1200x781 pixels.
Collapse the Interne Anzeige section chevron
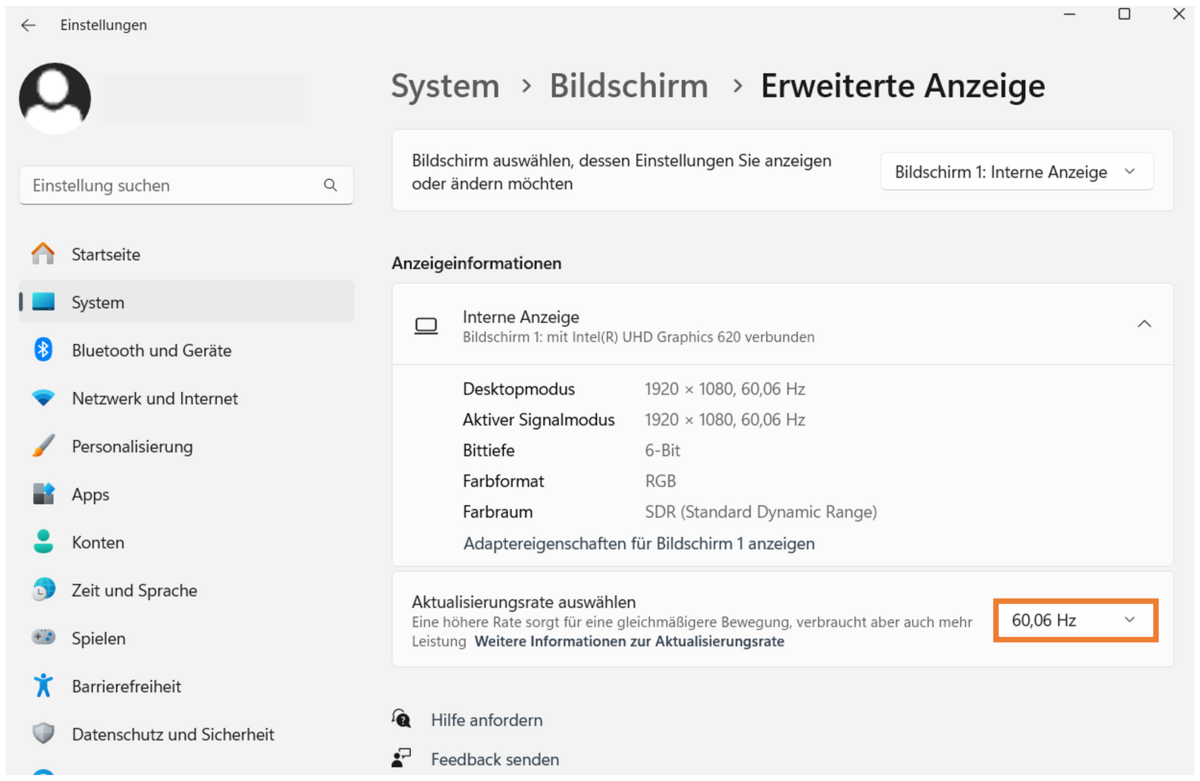(1144, 324)
